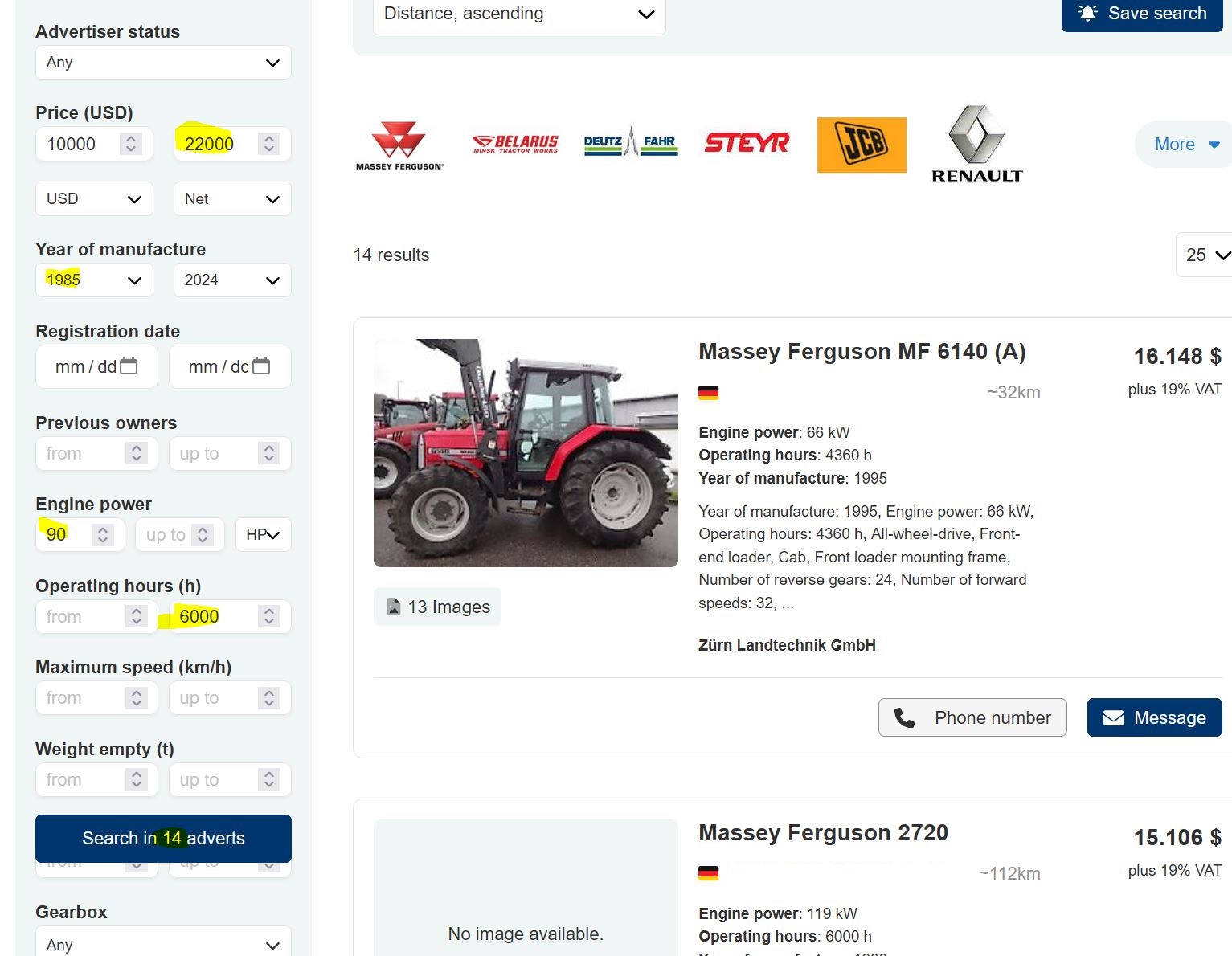This screenshot has height=956, width=1232.
Task: Open engine power HP unit dropdown
Action: (263, 535)
